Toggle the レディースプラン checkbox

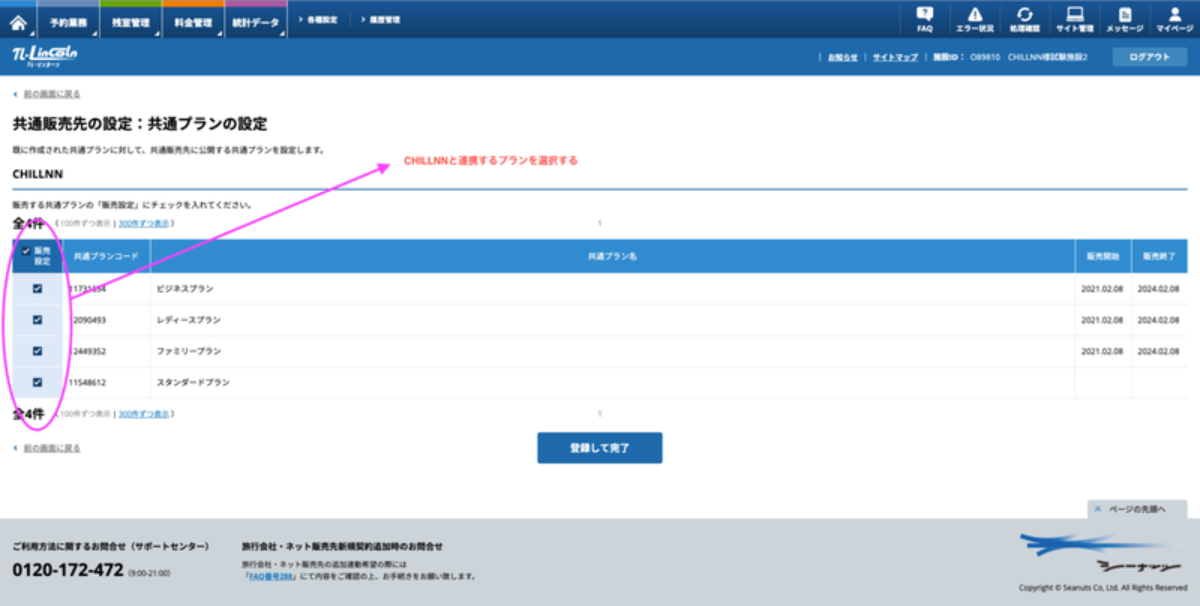tap(37, 320)
